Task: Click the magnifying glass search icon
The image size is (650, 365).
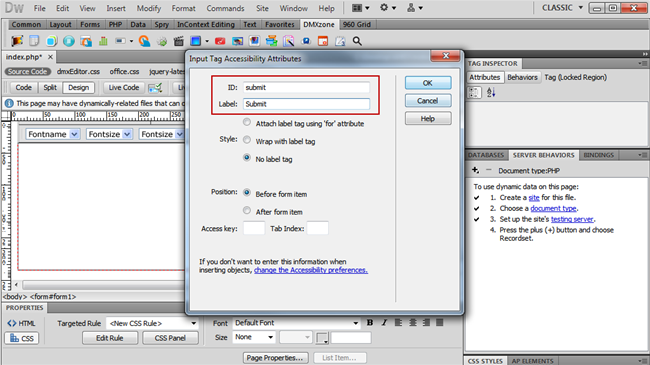Action: (357, 41)
